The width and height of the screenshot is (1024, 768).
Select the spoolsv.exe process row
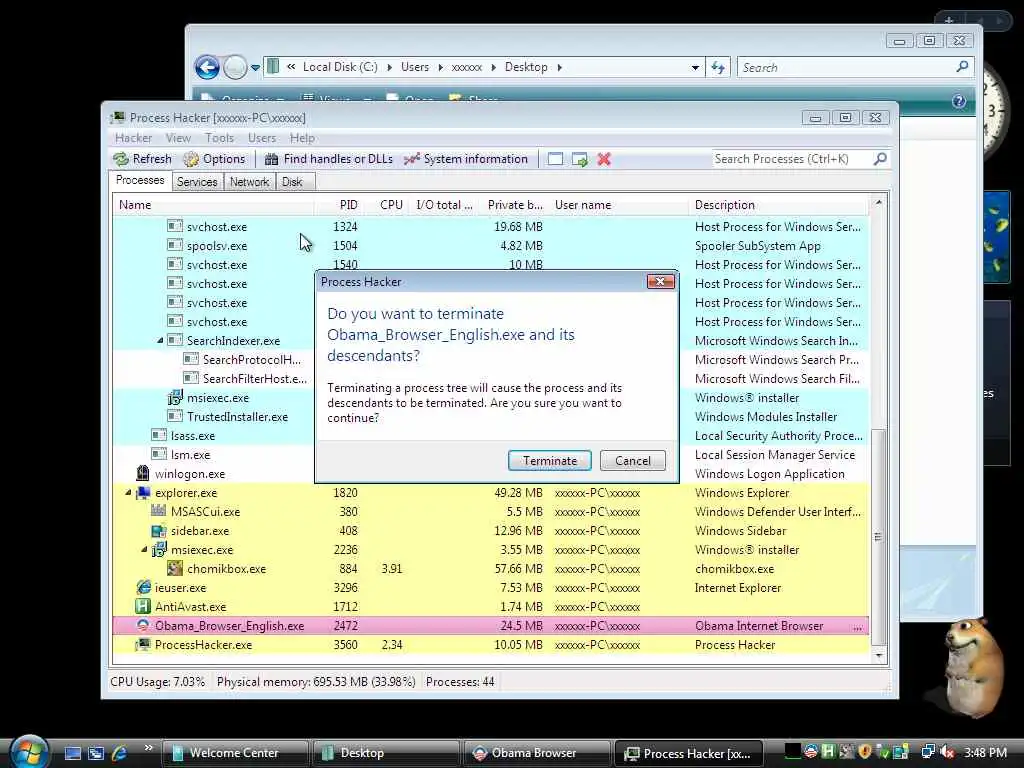pyautogui.click(x=491, y=246)
